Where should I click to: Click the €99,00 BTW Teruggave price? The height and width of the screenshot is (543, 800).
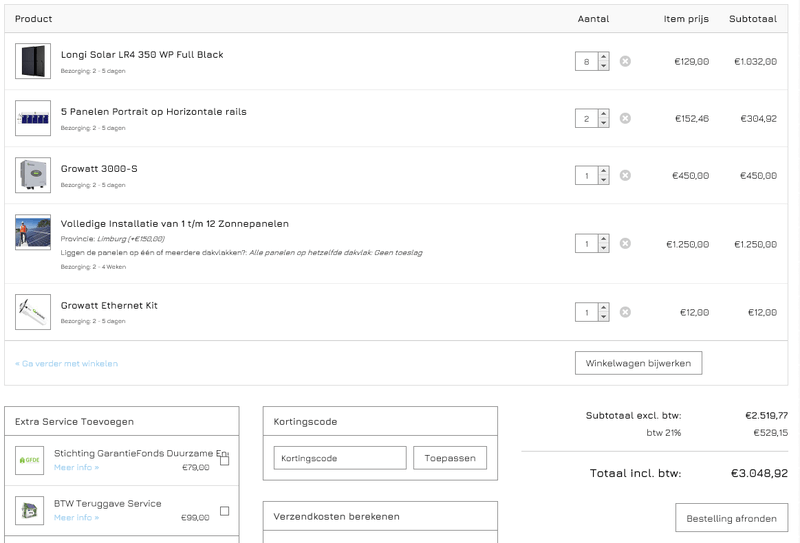195,517
